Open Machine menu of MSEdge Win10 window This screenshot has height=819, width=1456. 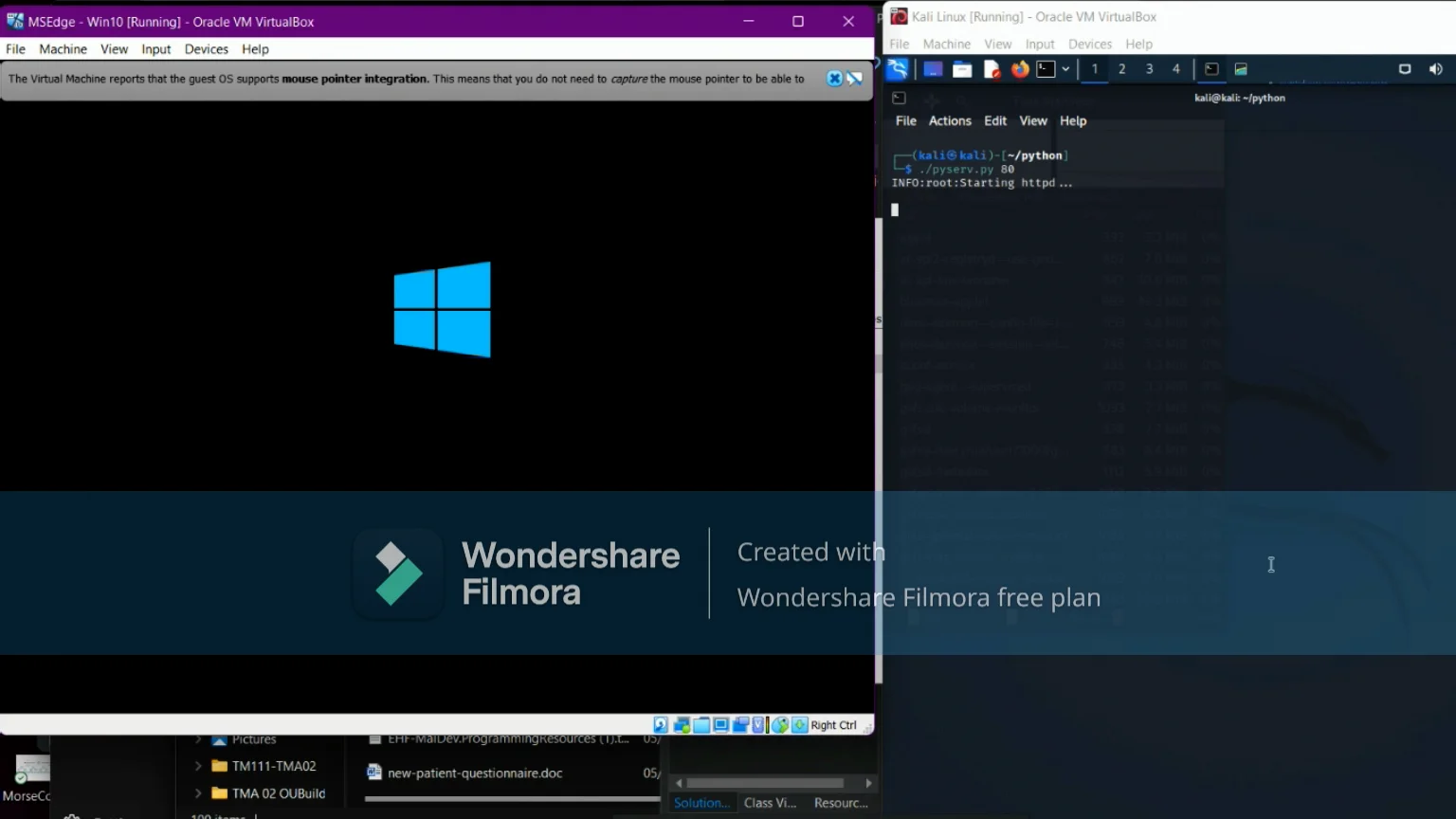click(64, 49)
